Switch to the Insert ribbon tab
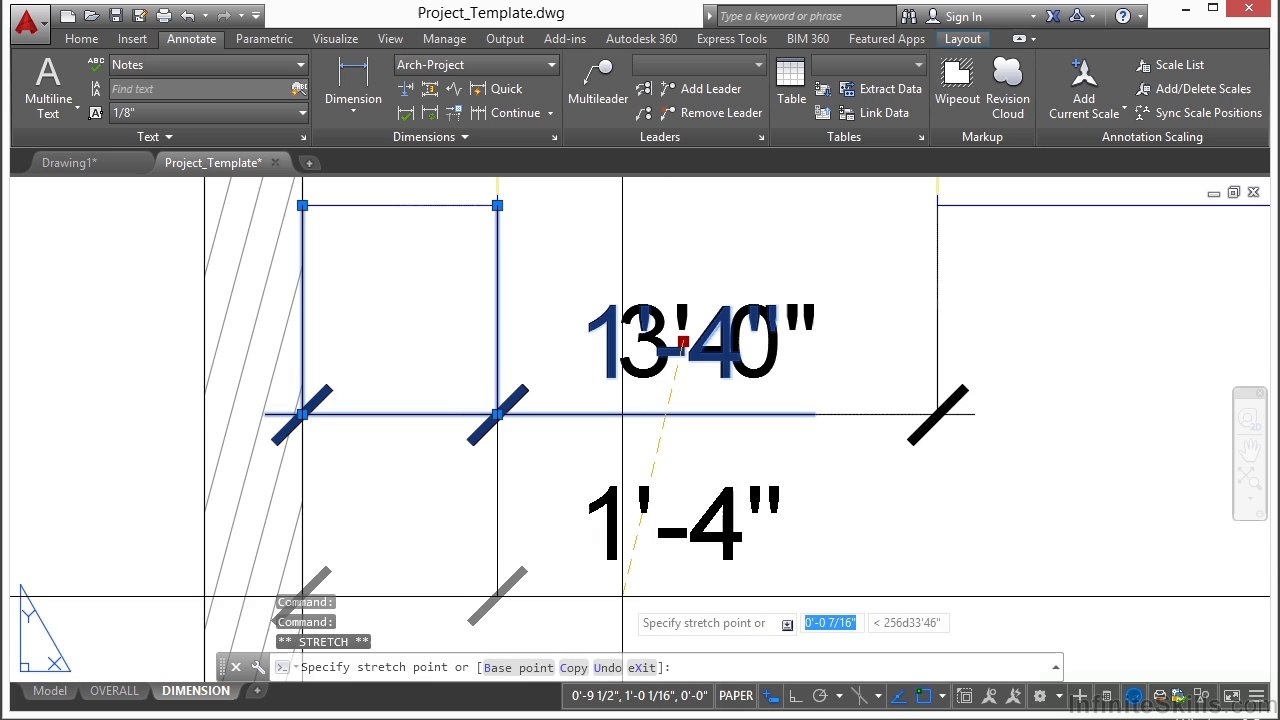The image size is (1280, 720). tap(132, 39)
